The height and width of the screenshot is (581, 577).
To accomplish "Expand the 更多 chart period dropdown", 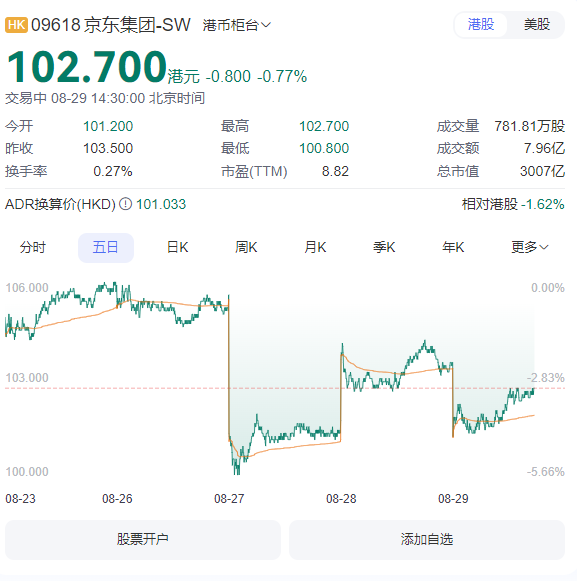I will tap(529, 247).
